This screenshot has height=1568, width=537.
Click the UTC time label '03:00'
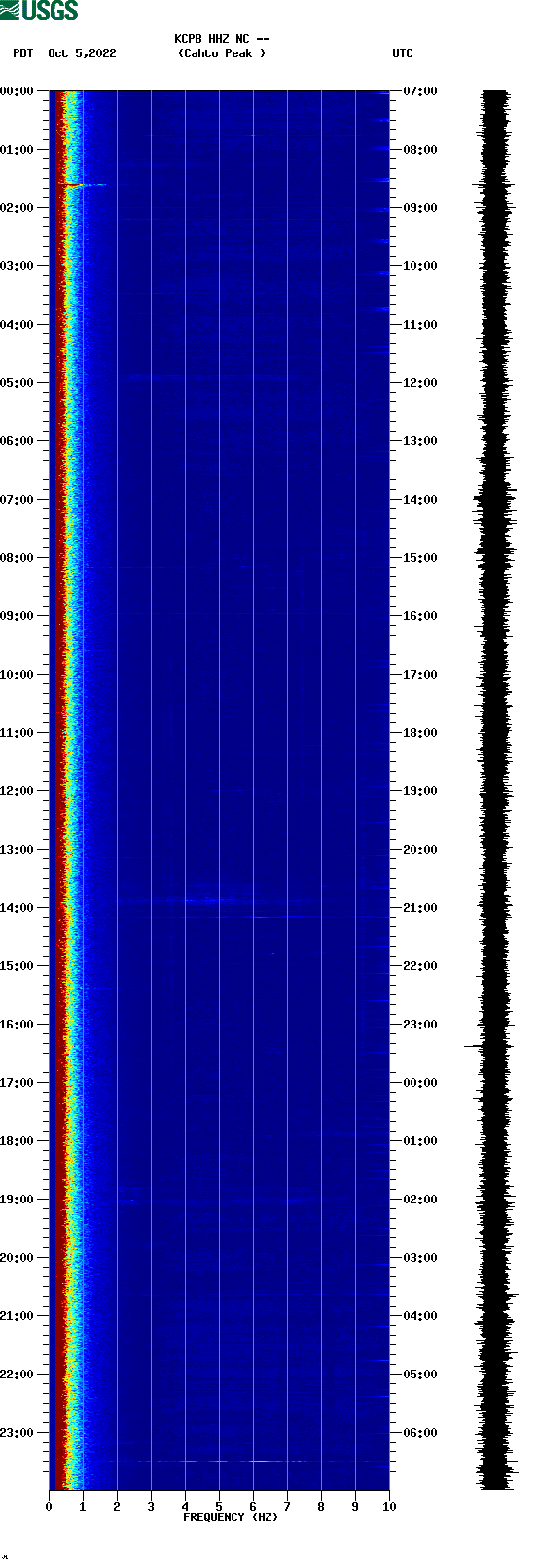pyautogui.click(x=420, y=1258)
